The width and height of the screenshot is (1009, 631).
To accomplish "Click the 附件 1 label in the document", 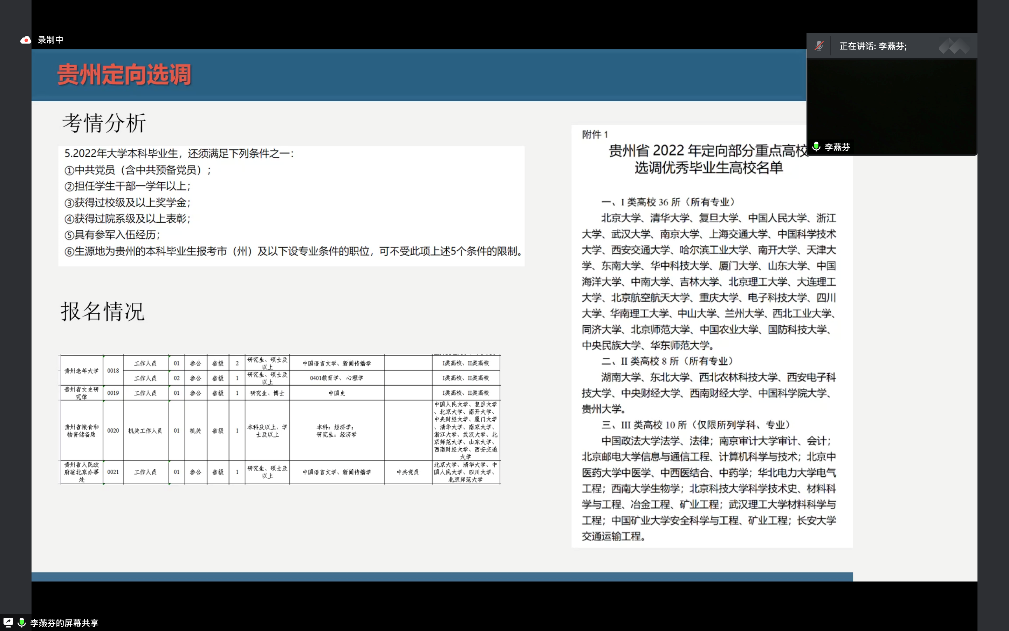I will click(x=595, y=134).
